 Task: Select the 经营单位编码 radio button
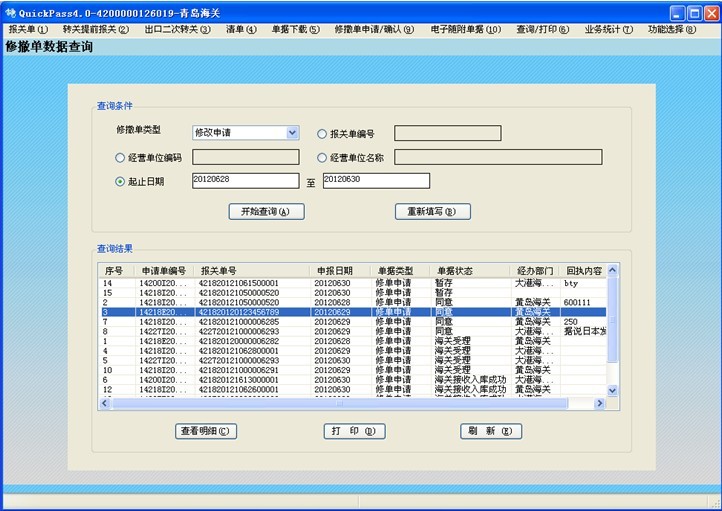121,158
